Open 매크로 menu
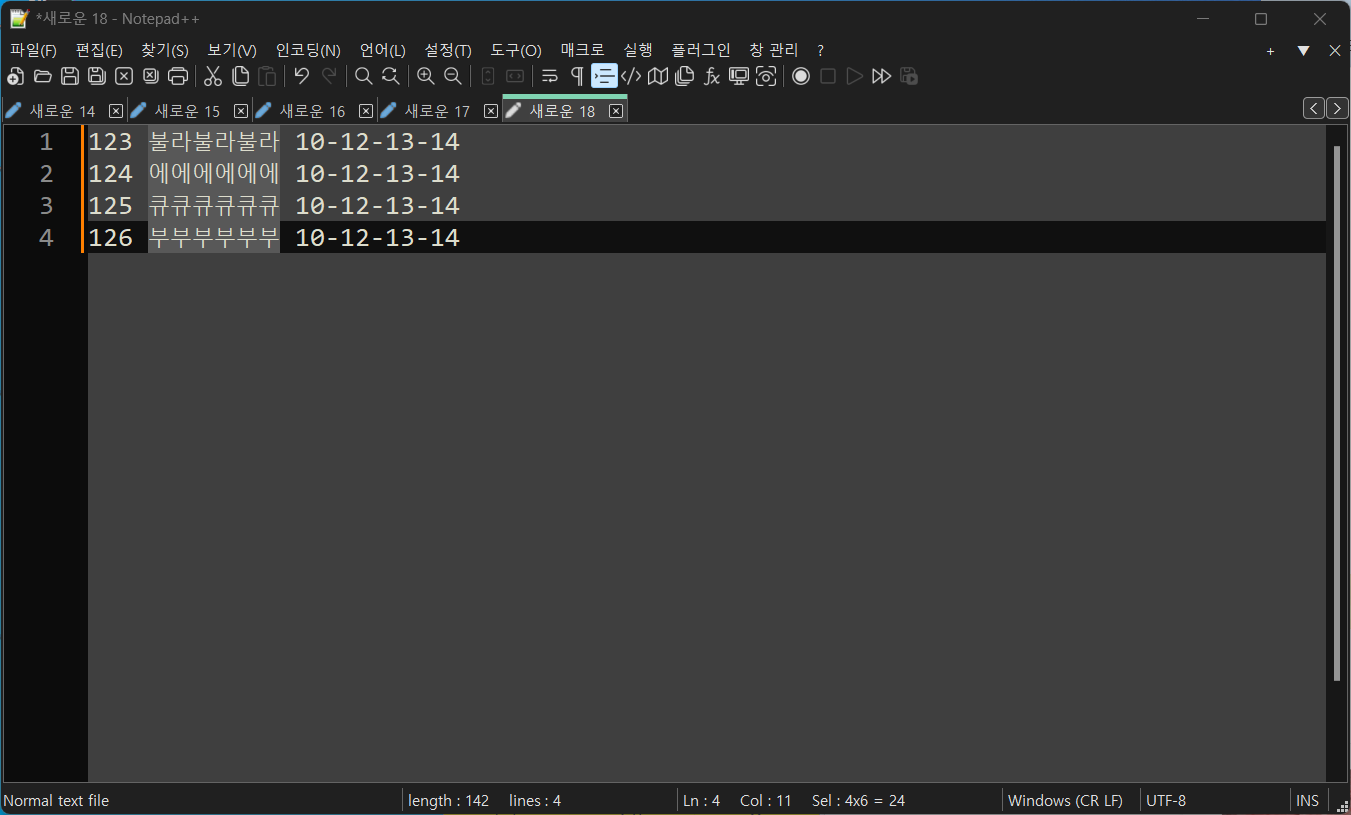 [x=583, y=50]
